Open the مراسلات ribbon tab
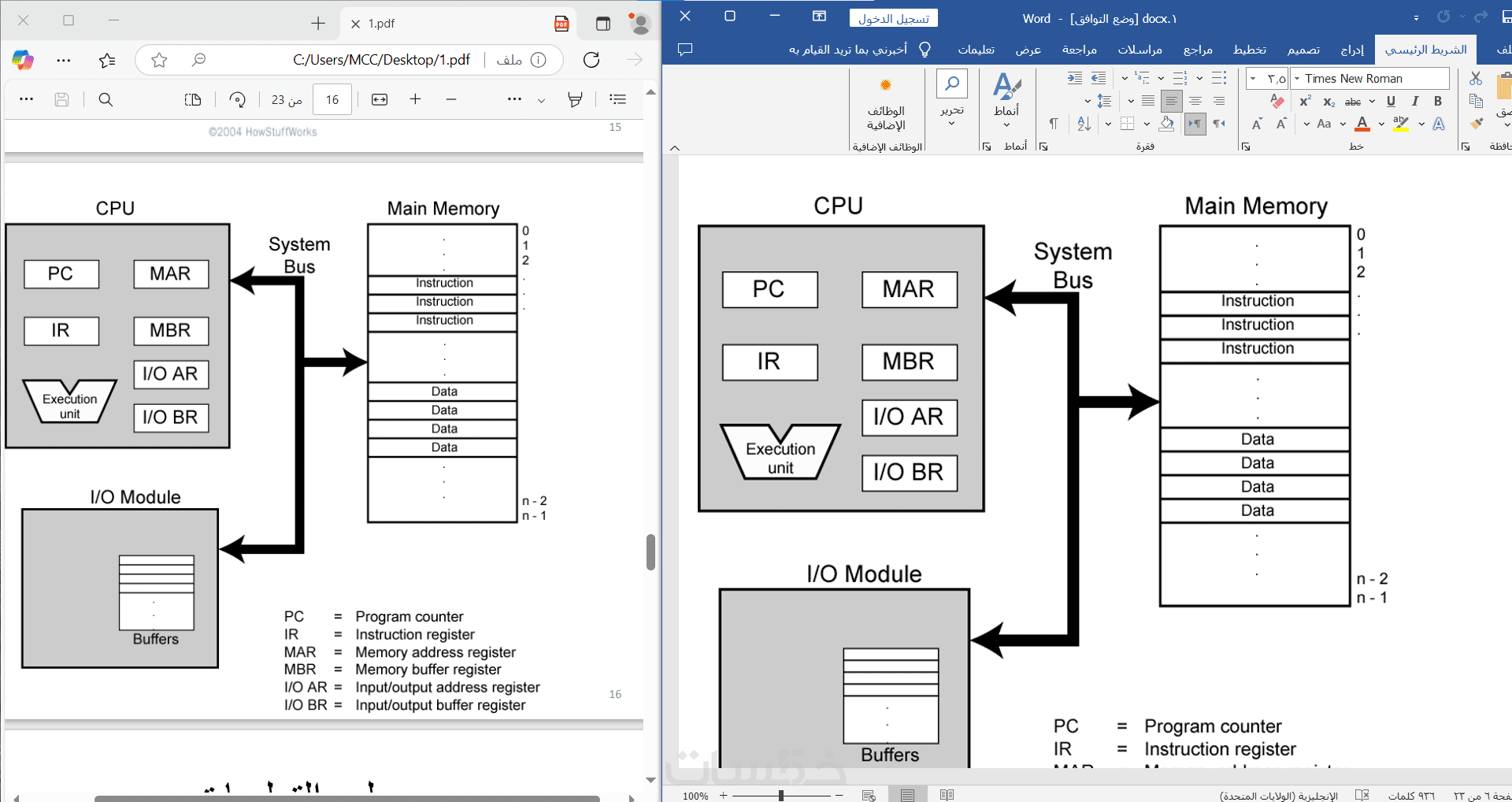The height and width of the screenshot is (802, 1512). pos(1140,50)
